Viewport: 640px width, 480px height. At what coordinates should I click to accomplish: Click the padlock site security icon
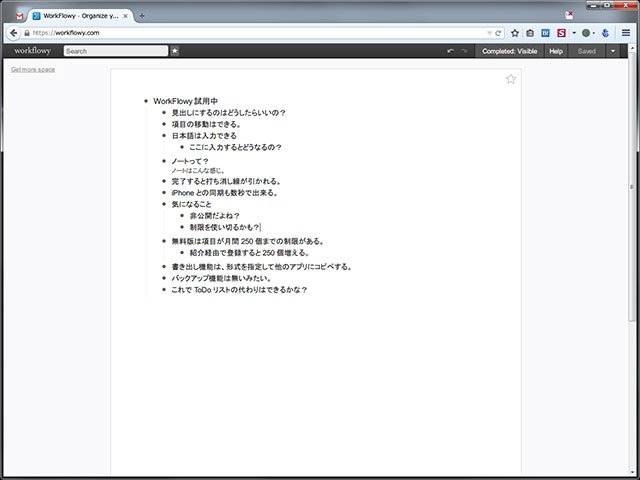[27, 33]
